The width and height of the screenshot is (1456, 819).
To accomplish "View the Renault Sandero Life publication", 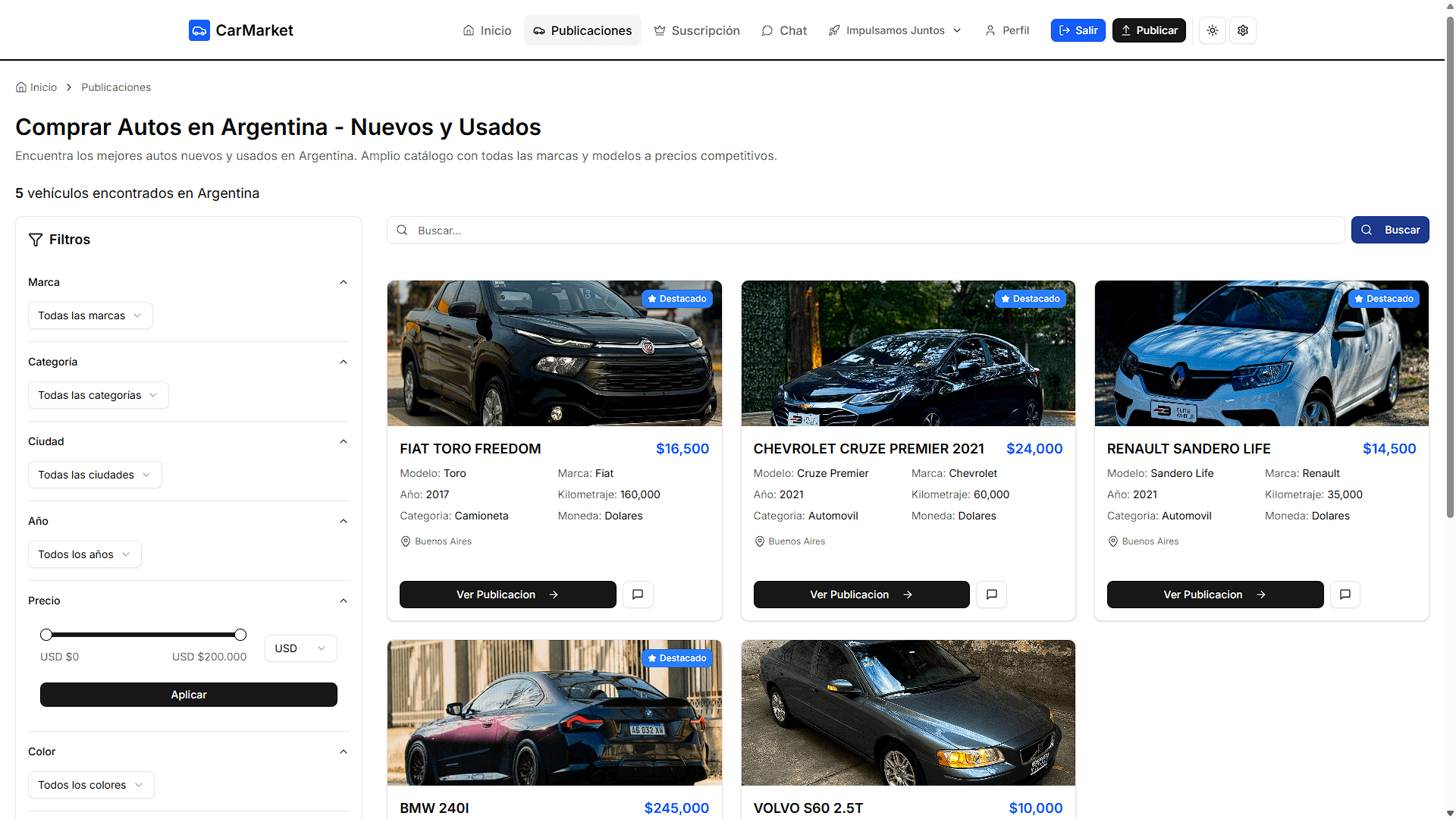I will 1215,595.
